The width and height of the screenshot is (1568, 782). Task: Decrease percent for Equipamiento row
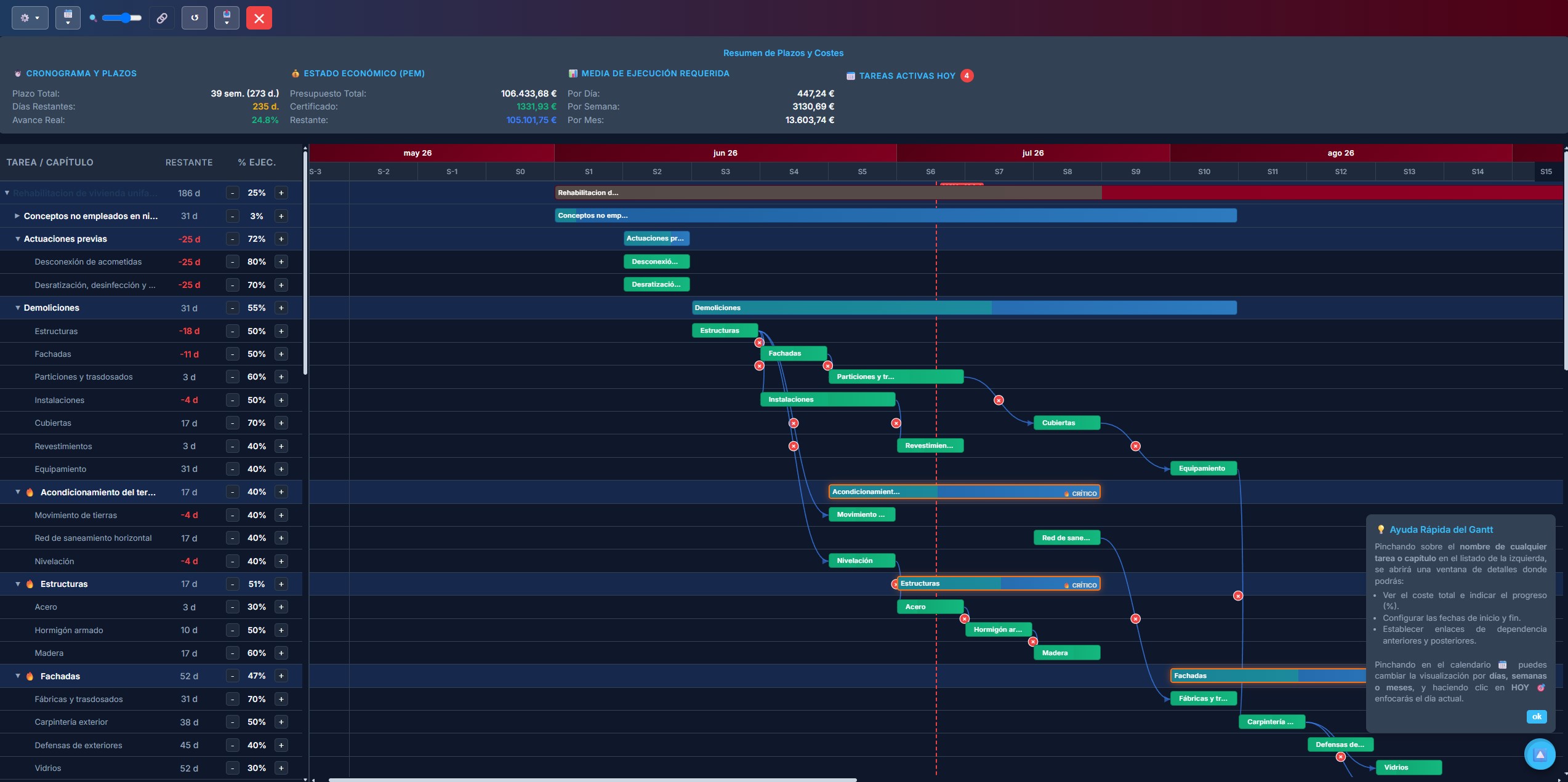coord(232,469)
